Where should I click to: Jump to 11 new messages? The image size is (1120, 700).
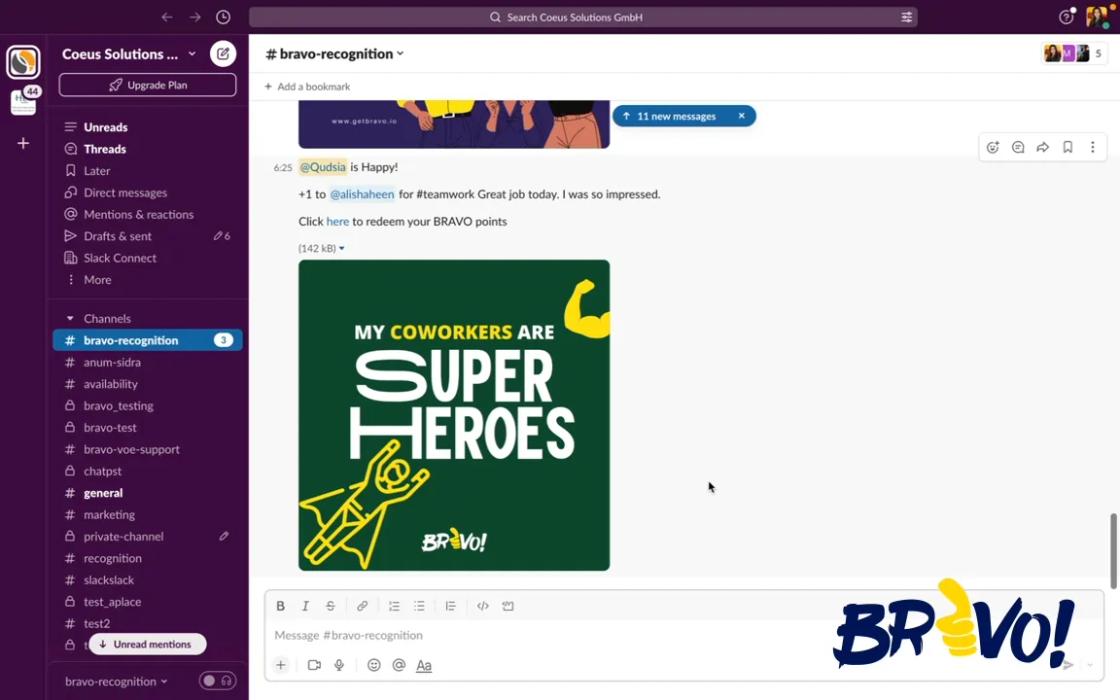pos(676,116)
